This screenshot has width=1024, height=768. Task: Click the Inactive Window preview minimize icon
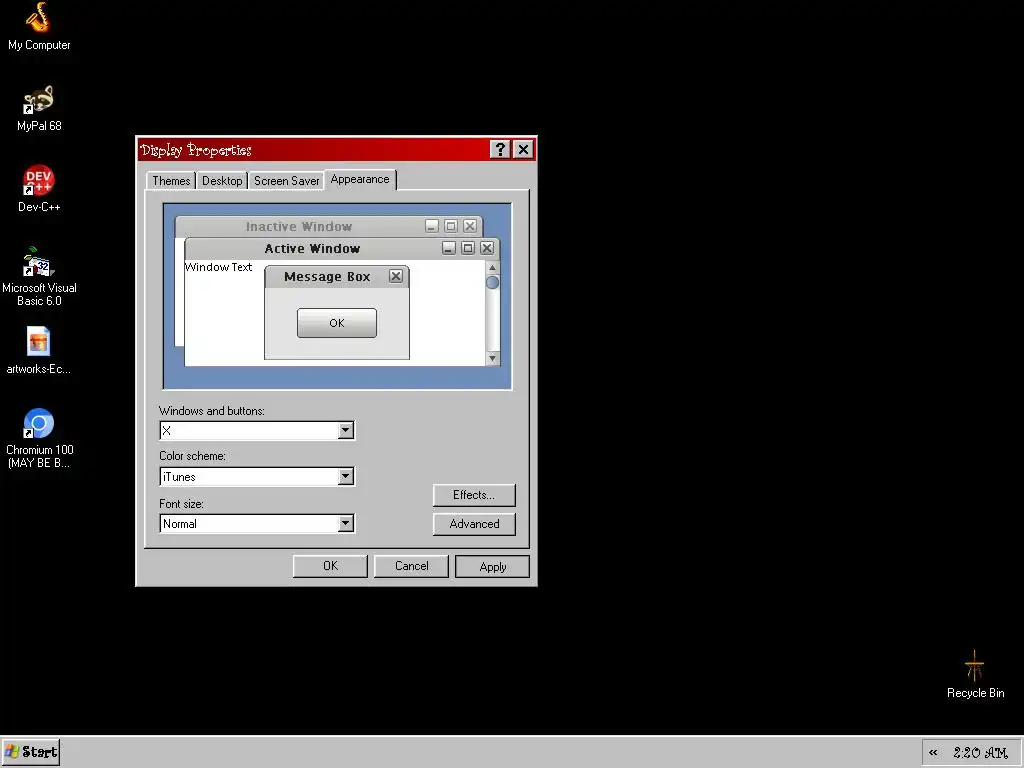tap(432, 226)
